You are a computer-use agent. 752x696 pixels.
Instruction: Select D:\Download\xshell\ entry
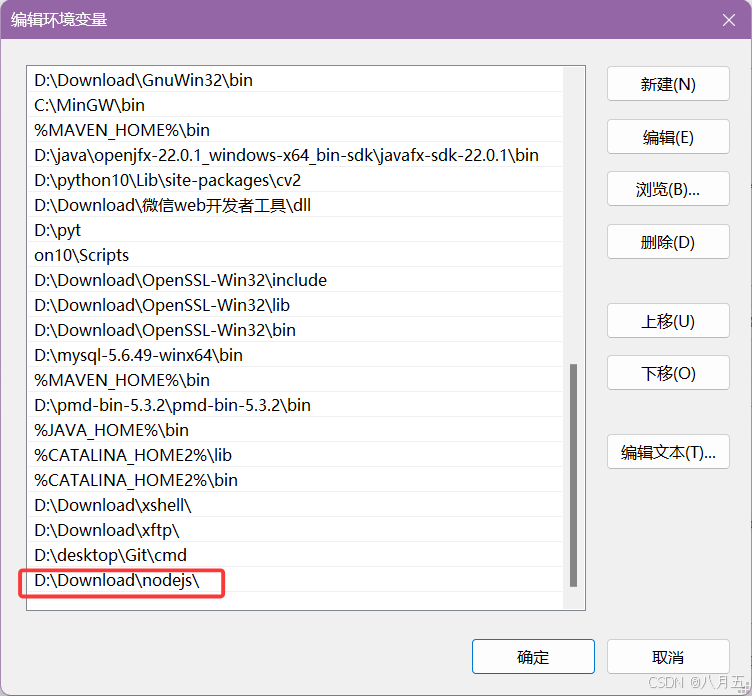[295, 505]
